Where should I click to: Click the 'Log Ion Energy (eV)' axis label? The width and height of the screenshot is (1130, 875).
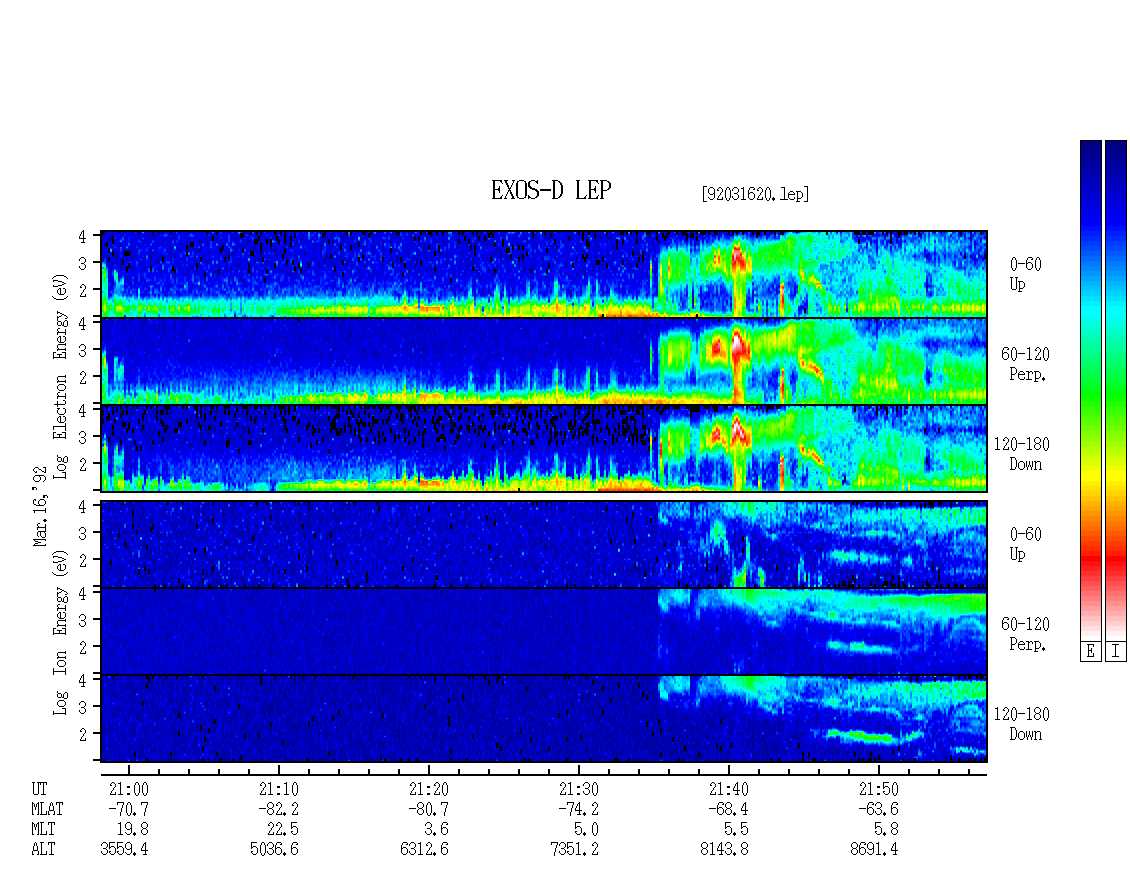coord(61,632)
